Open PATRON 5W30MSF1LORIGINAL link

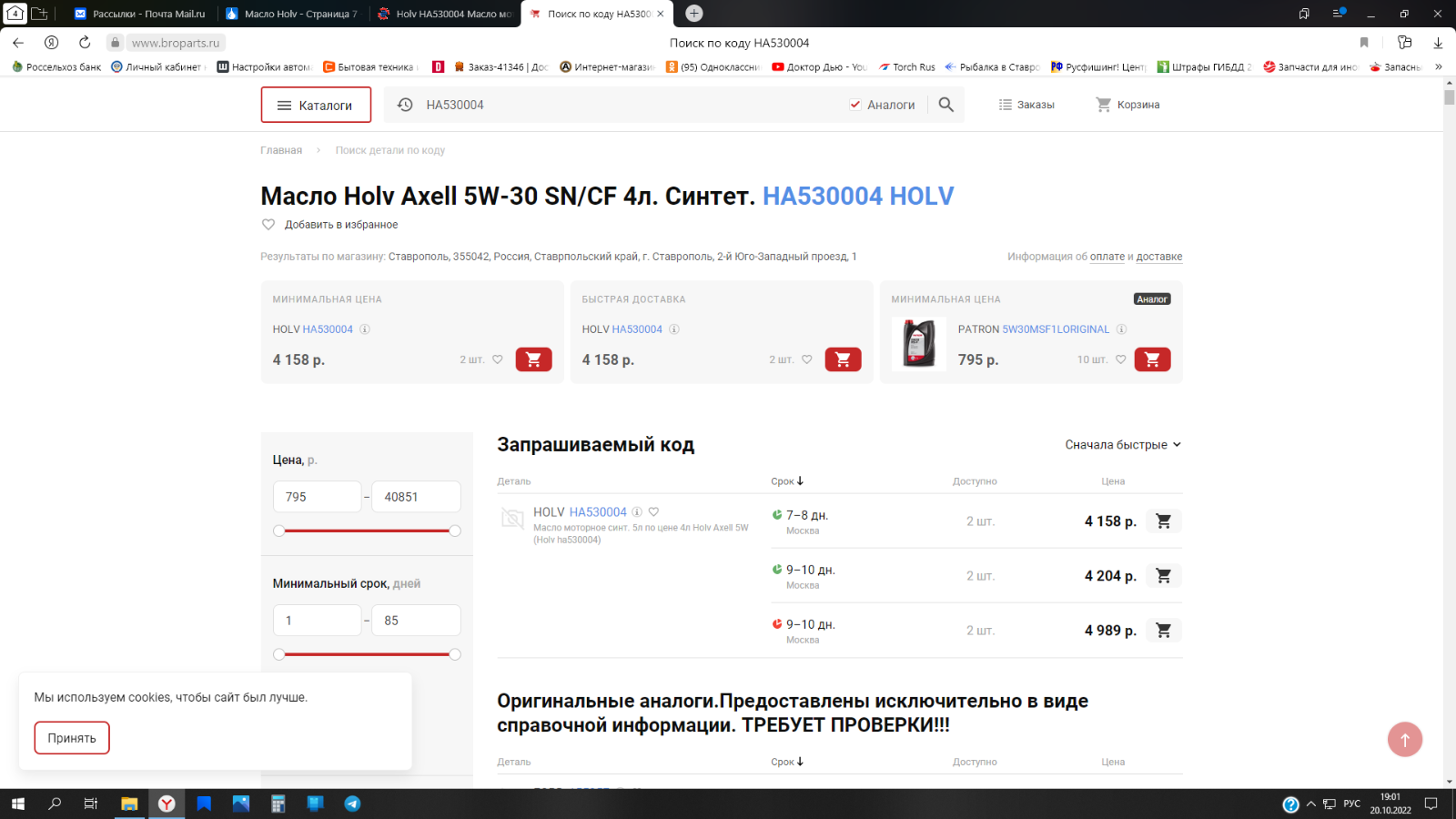[x=1056, y=329]
